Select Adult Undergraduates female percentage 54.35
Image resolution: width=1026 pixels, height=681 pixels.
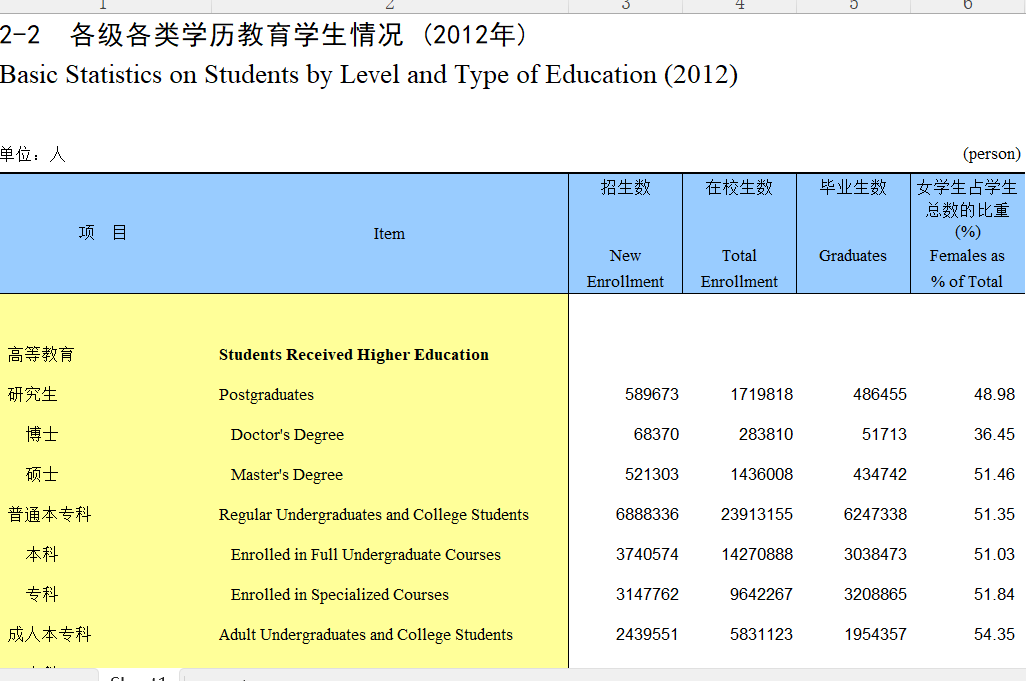point(995,634)
